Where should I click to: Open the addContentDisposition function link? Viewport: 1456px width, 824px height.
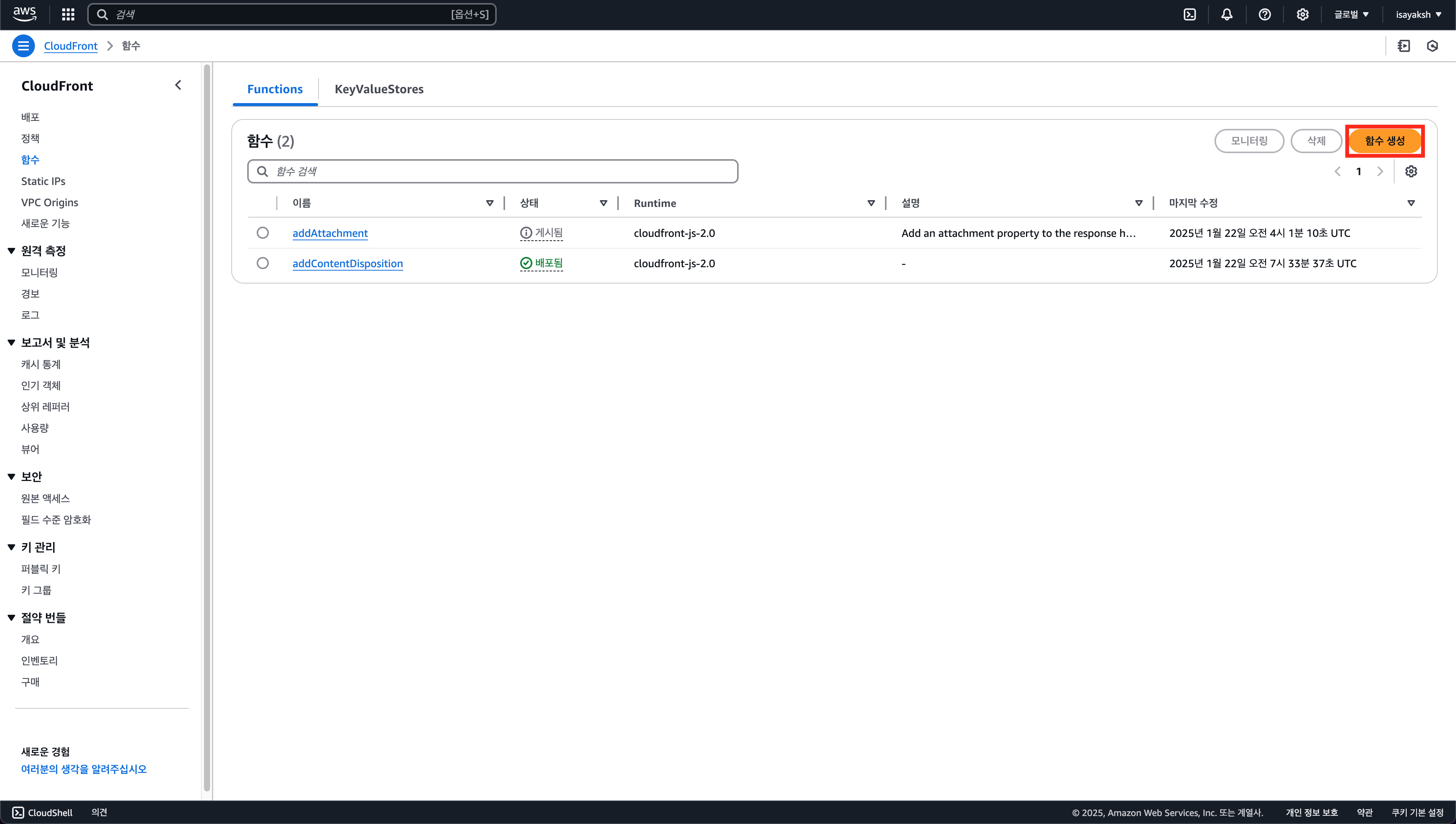tap(348, 263)
